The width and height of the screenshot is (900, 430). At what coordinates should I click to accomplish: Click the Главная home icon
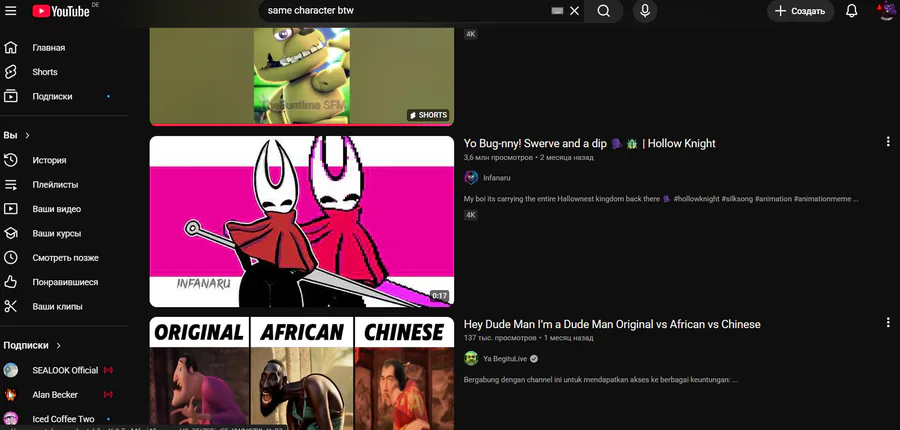[x=10, y=48]
